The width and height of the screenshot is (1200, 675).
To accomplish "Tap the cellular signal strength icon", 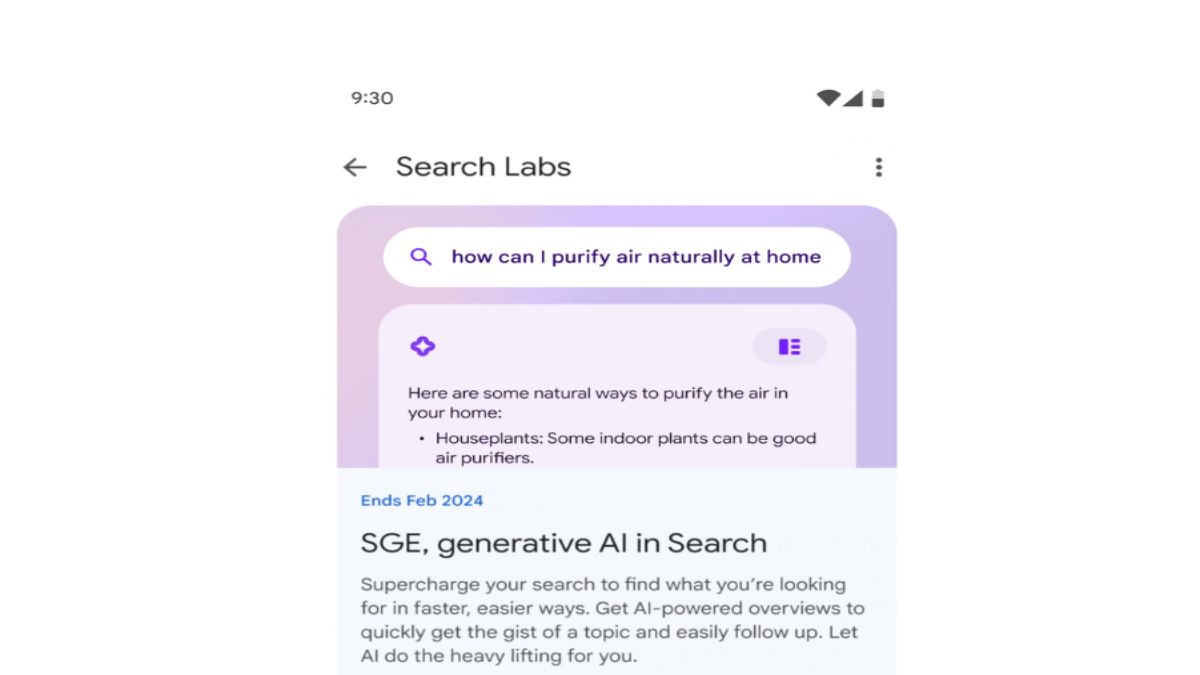I will tap(852, 98).
